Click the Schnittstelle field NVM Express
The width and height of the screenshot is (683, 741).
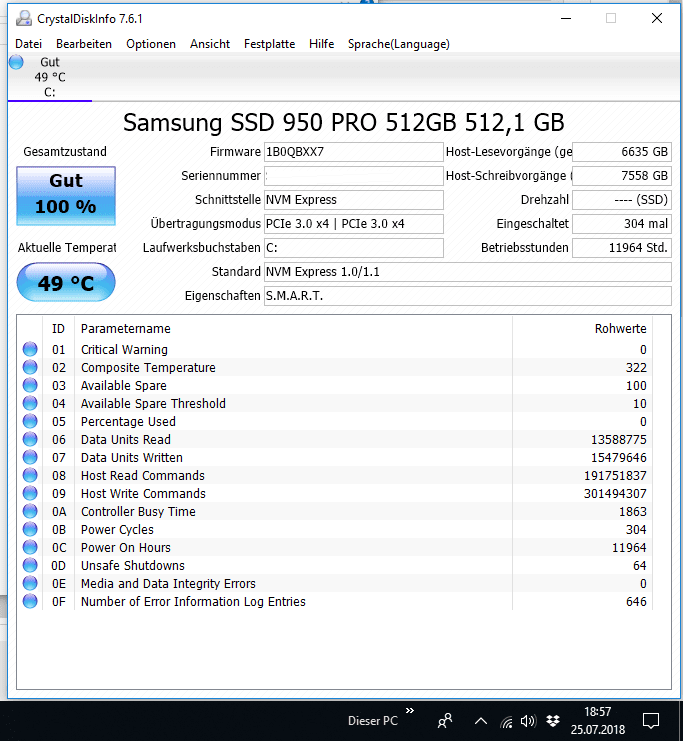coord(354,200)
